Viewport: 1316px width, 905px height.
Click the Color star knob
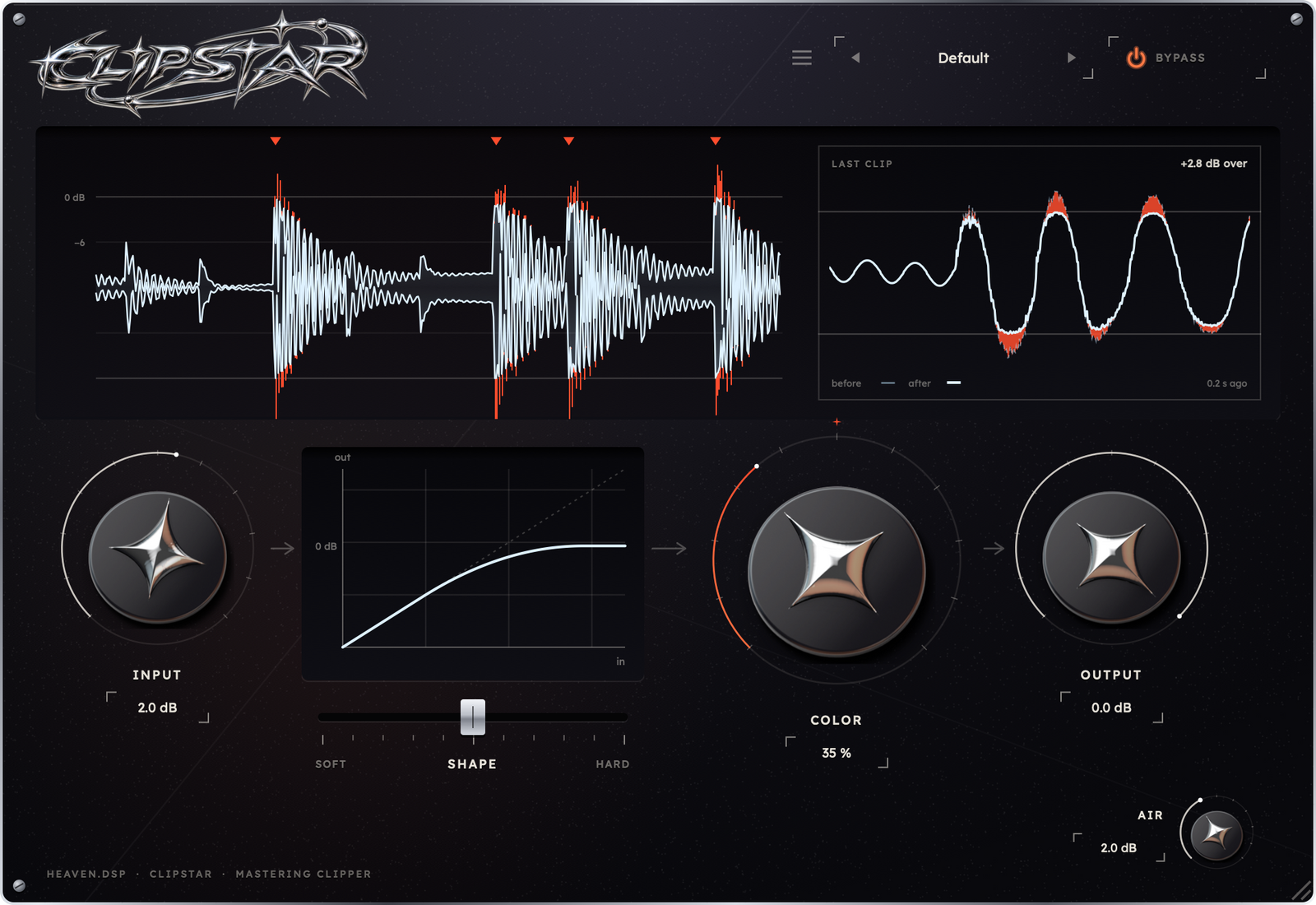pos(836,572)
